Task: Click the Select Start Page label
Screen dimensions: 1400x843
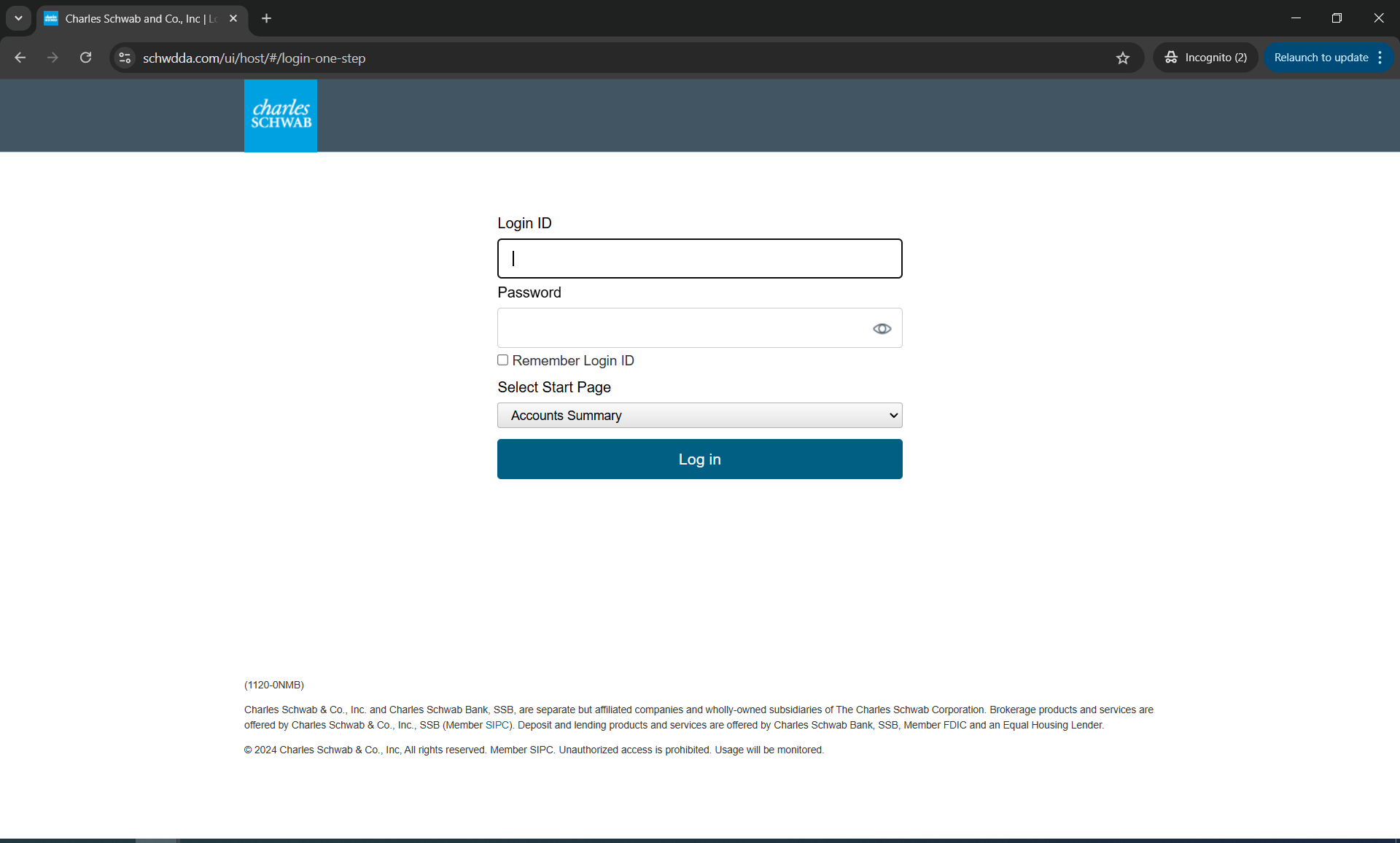Action: click(x=554, y=387)
